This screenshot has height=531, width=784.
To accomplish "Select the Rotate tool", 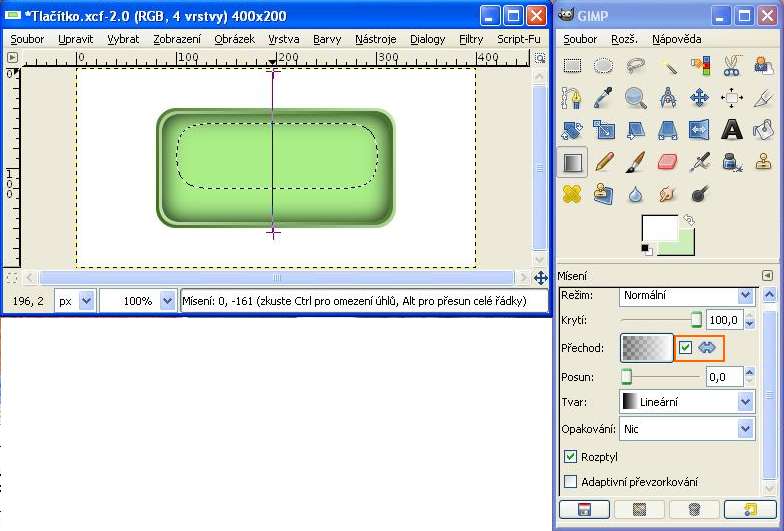I will [572, 130].
